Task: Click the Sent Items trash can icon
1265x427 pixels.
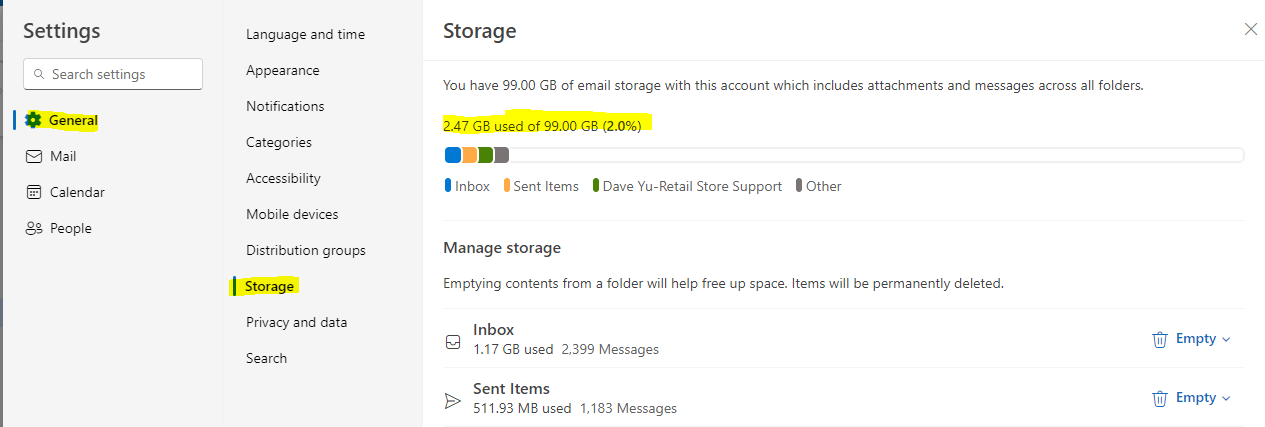Action: [x=1160, y=398]
